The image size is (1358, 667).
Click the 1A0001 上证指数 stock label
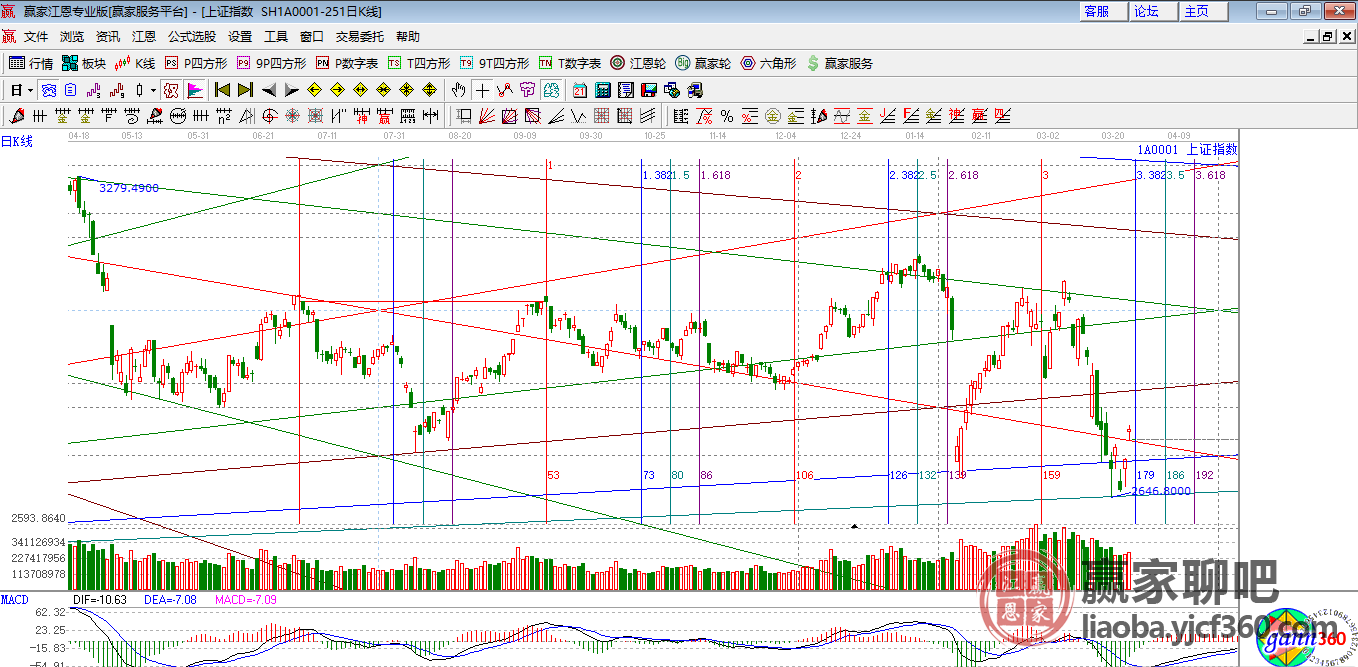1187,150
